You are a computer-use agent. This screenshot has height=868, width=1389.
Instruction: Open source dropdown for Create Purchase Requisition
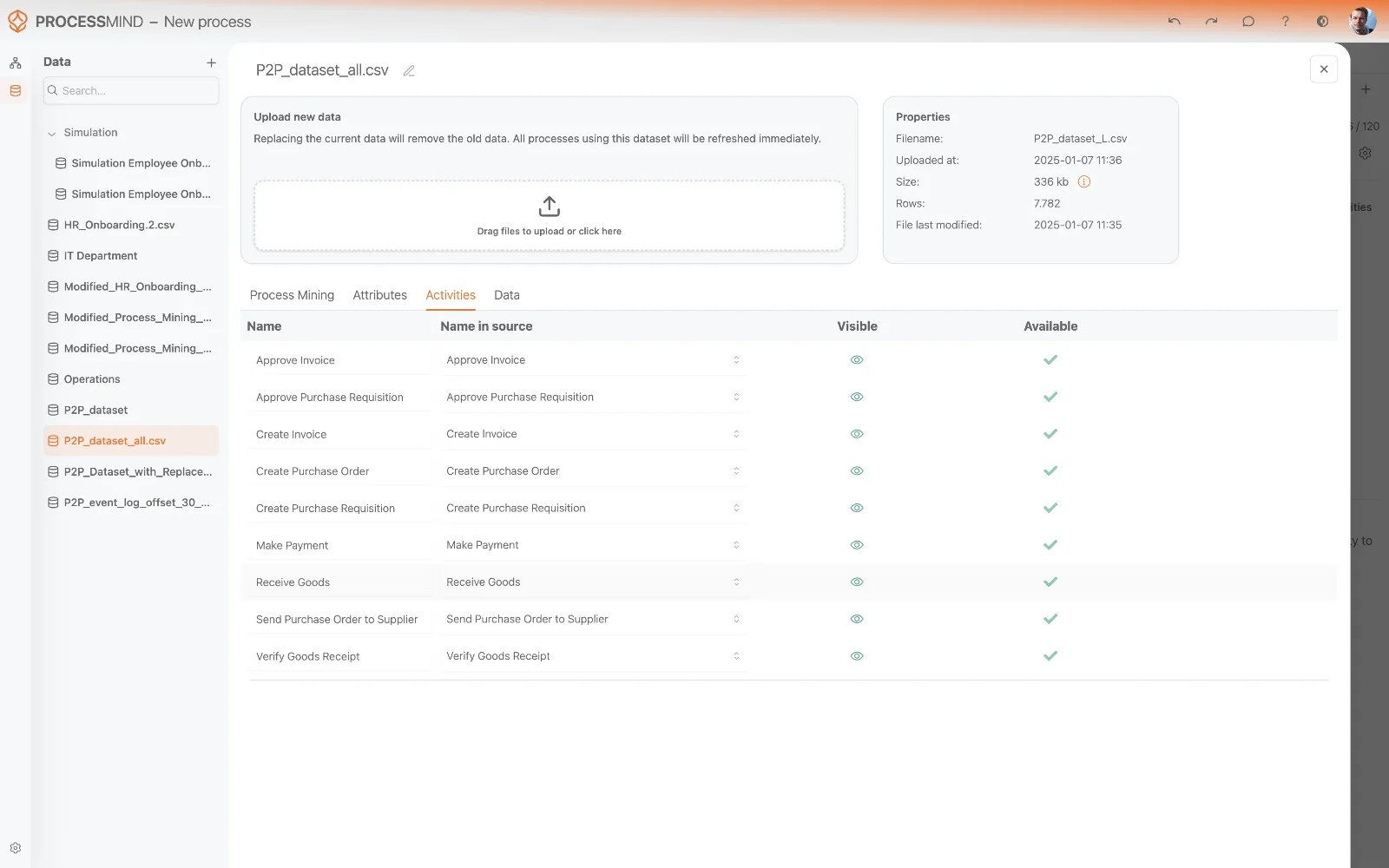click(x=594, y=508)
